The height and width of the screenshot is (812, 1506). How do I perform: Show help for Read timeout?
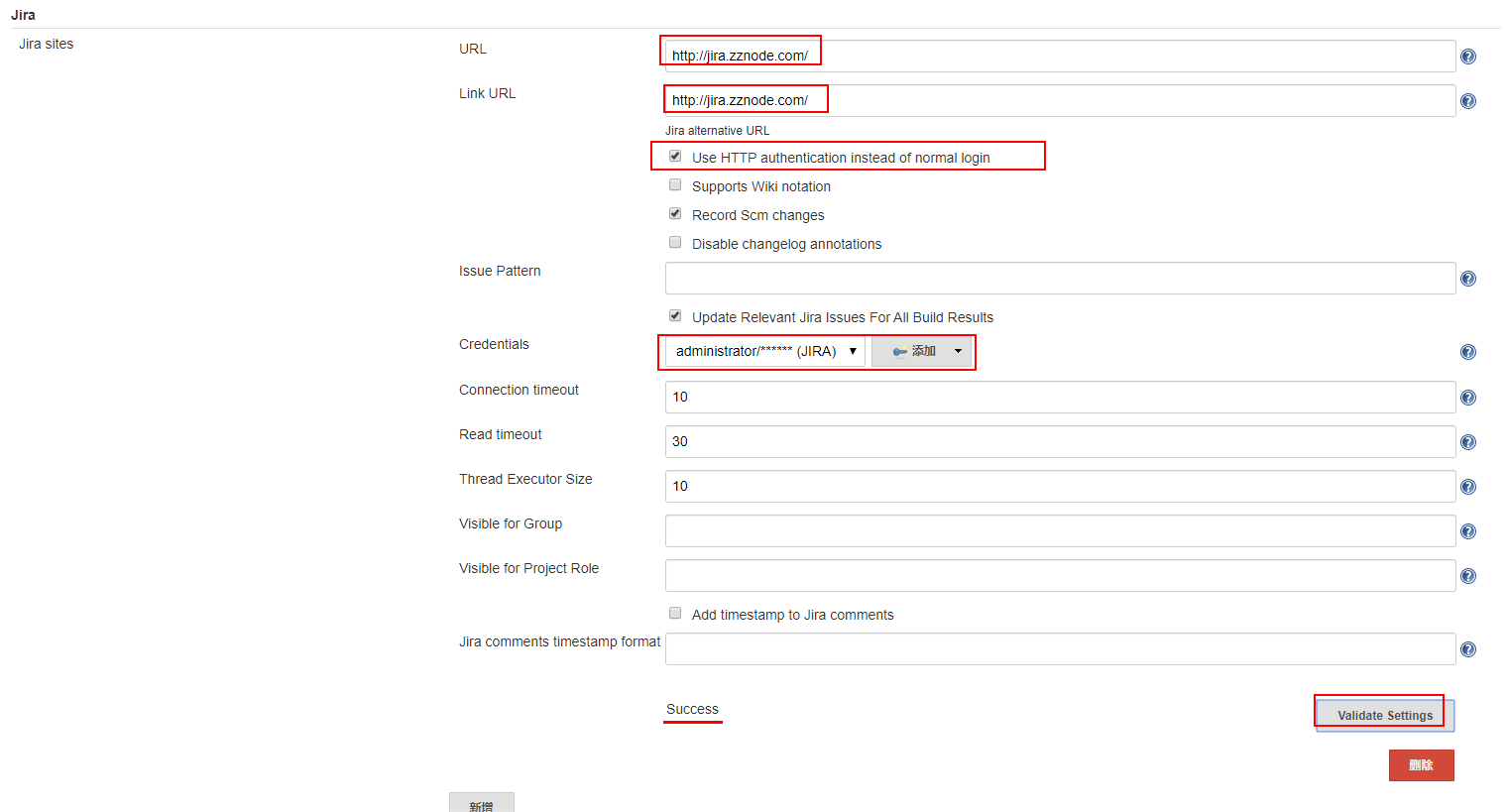[1468, 442]
